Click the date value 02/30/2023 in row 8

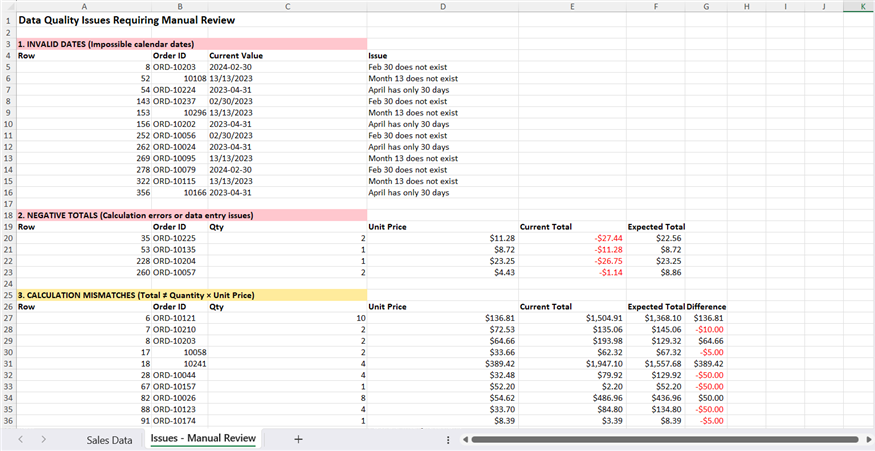coord(230,101)
